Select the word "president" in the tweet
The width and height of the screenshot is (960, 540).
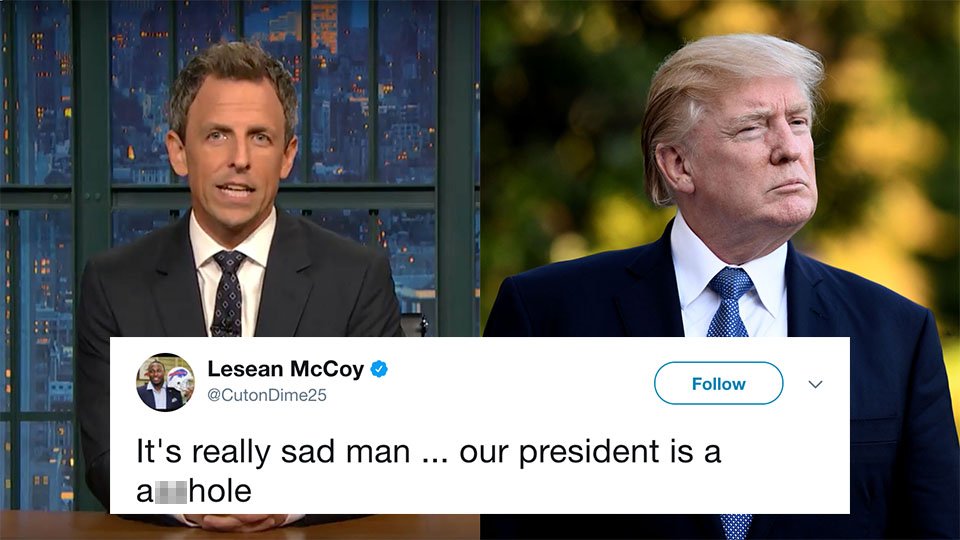588,453
